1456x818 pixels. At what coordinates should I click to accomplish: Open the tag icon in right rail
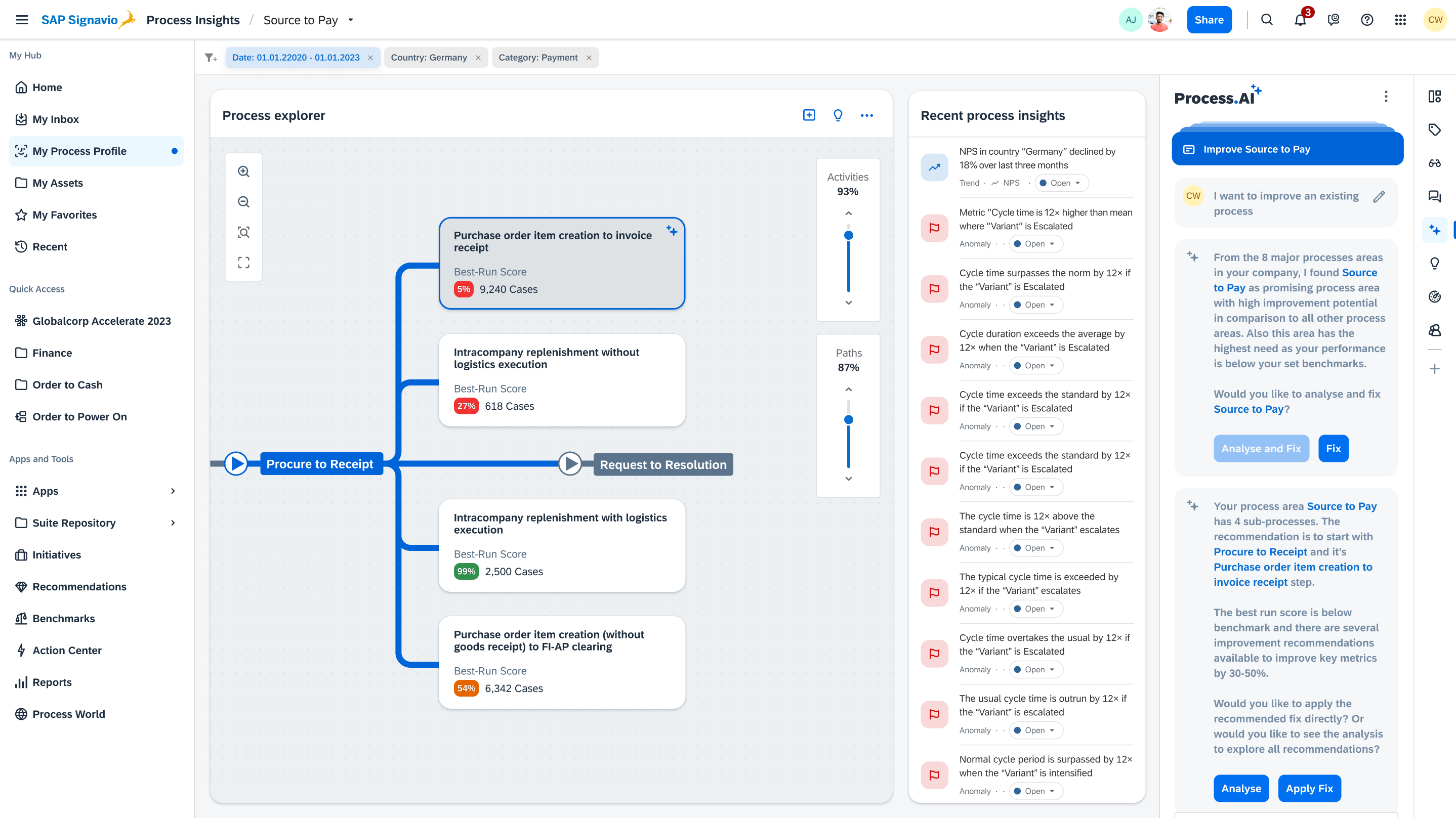(x=1434, y=130)
